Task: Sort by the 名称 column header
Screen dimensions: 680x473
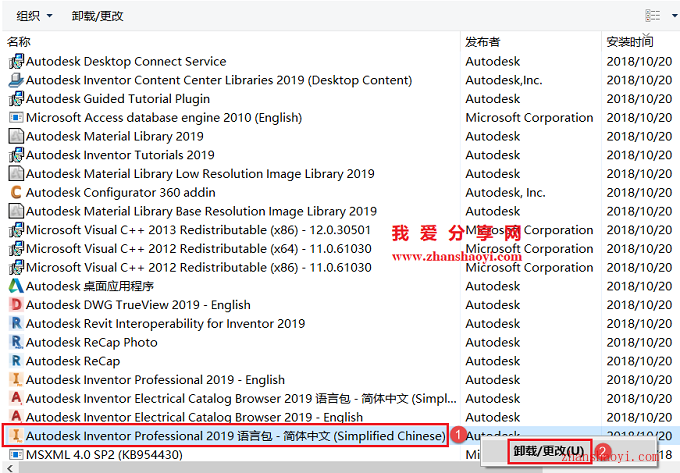Action: [x=19, y=42]
